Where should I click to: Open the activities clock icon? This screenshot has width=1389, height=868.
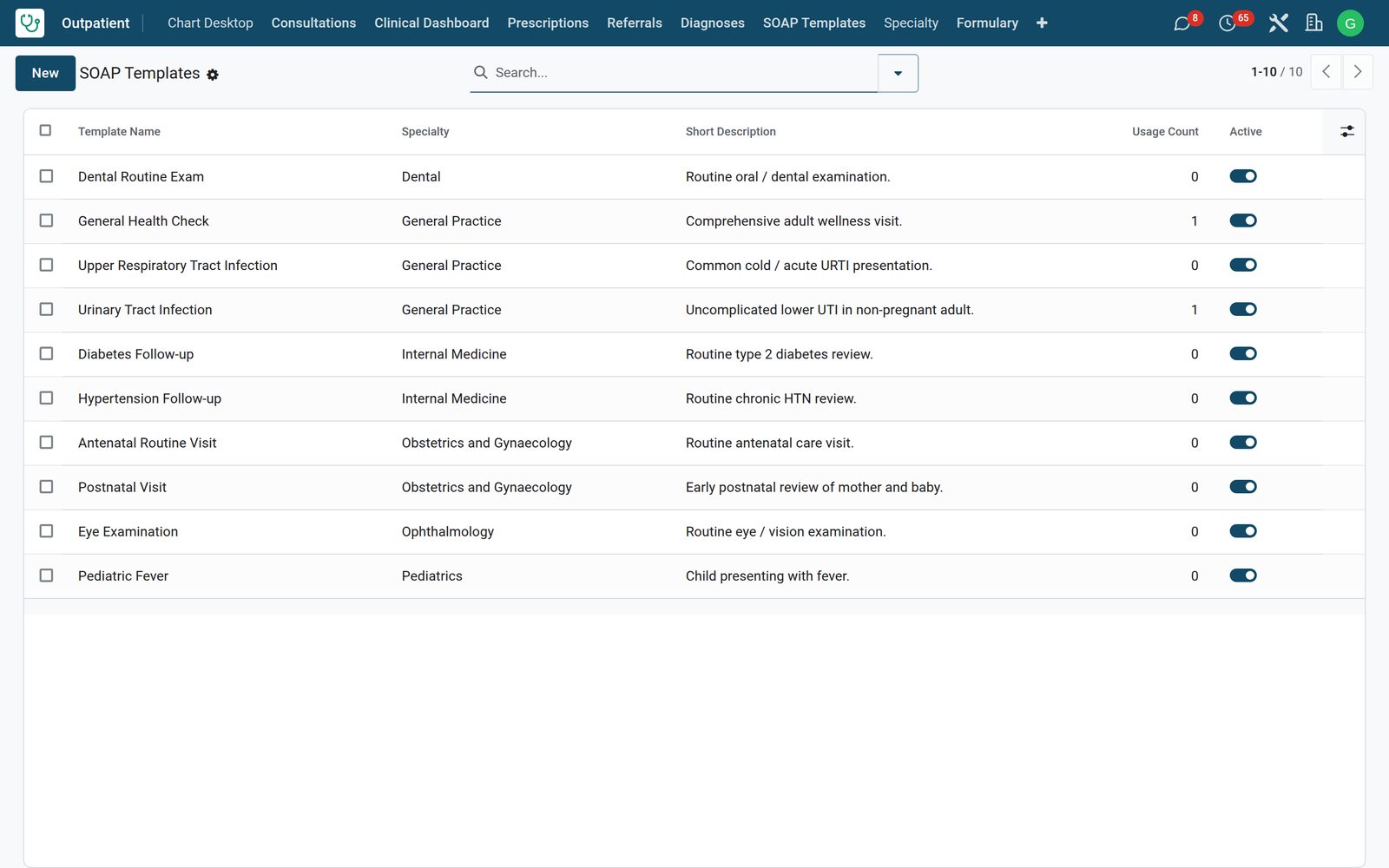click(1227, 23)
